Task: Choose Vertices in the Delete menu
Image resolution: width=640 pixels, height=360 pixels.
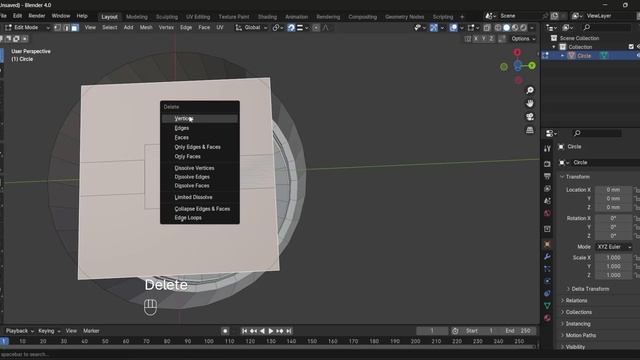Action: (x=200, y=118)
